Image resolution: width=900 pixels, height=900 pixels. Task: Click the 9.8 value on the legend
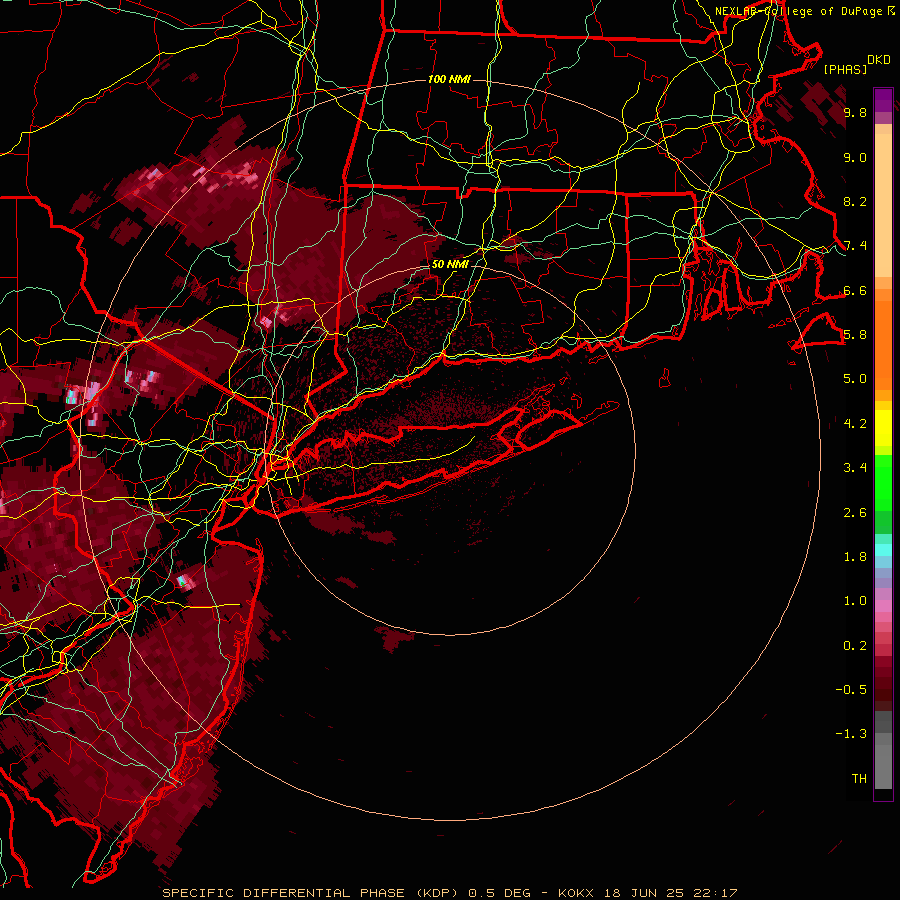855,112
